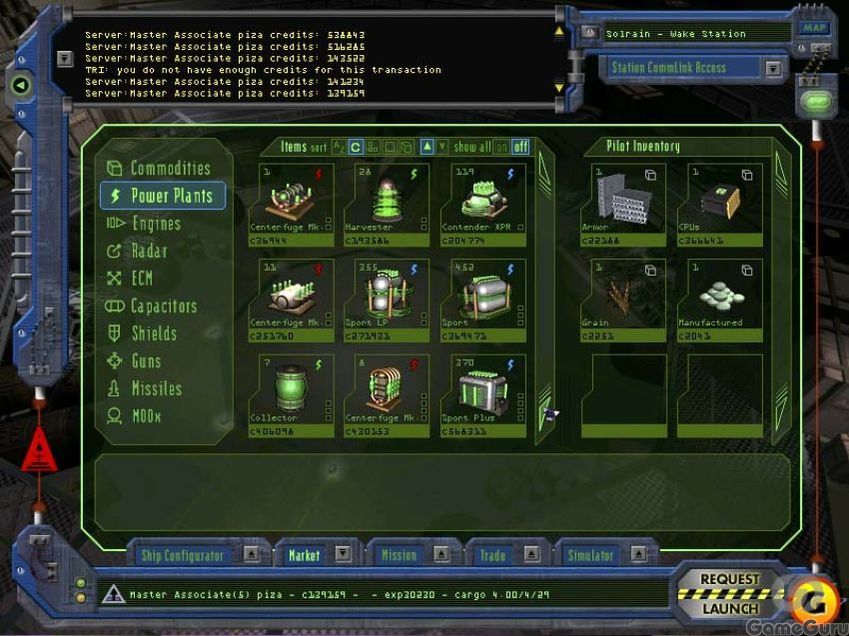This screenshot has height=636, width=849.
Task: Select the CPUs item in Pilot Inventory
Action: tap(720, 206)
